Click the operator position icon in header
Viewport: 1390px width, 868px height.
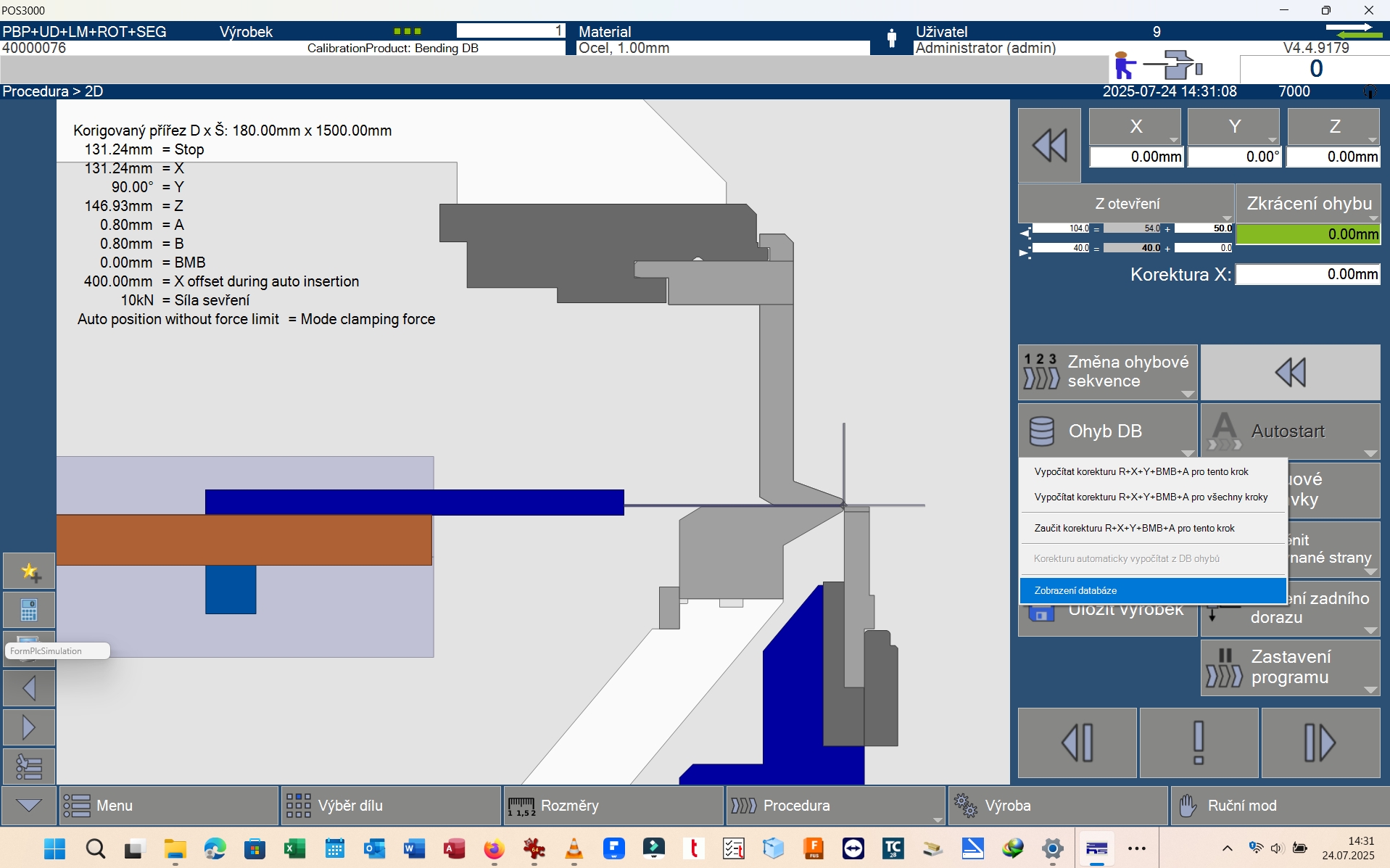(1157, 67)
